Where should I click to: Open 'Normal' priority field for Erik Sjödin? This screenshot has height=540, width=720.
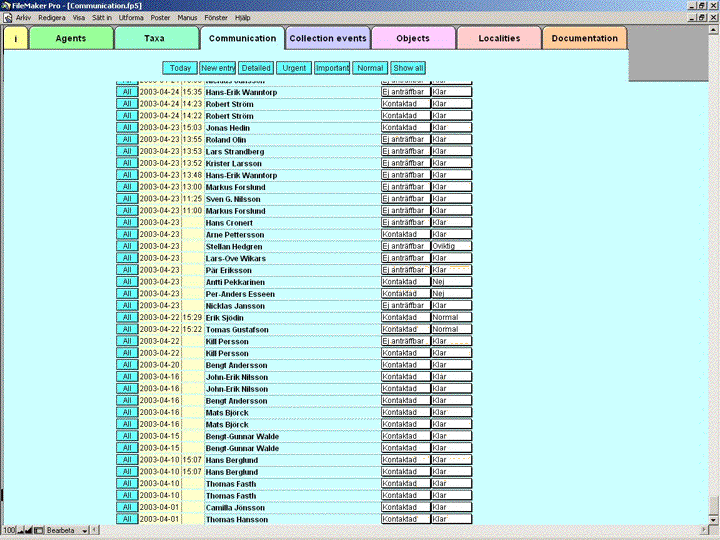pos(450,318)
